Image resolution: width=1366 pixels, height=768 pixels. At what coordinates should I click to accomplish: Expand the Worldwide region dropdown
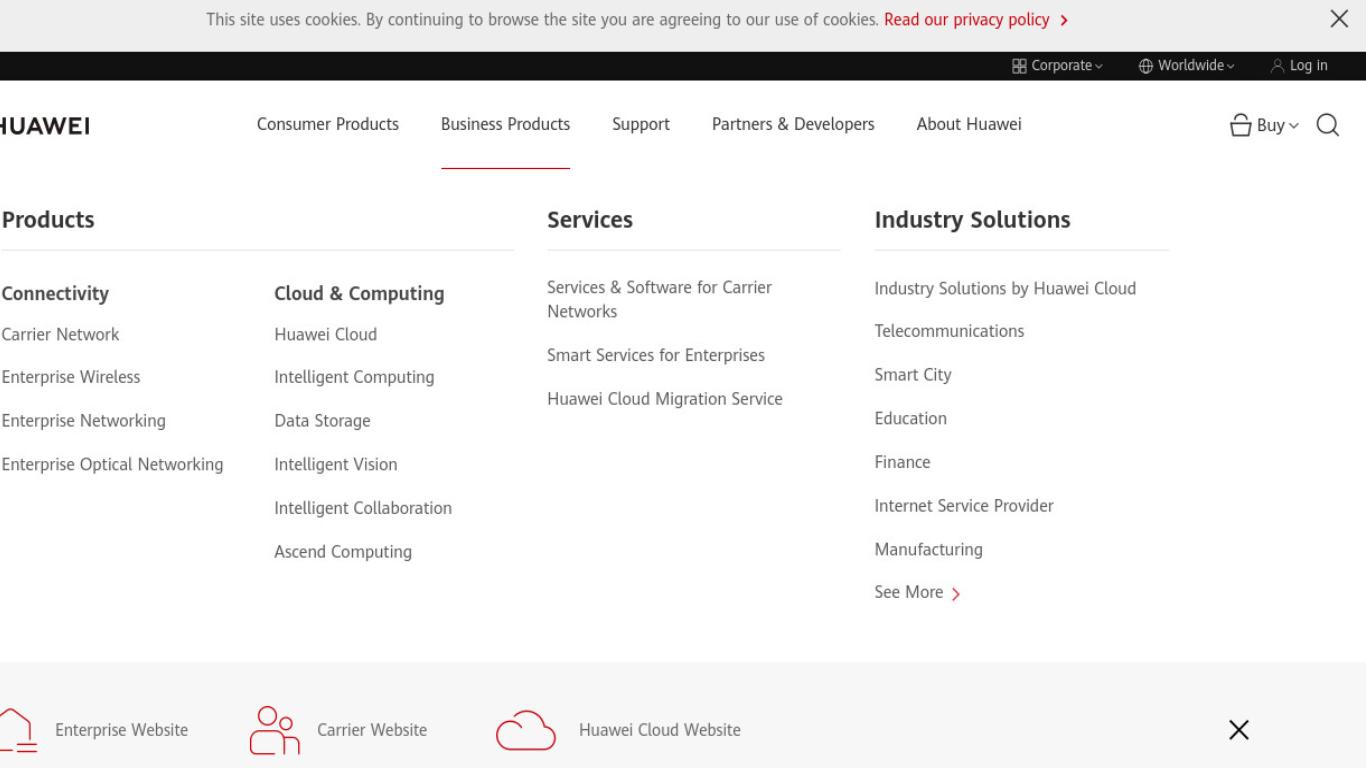(1187, 66)
